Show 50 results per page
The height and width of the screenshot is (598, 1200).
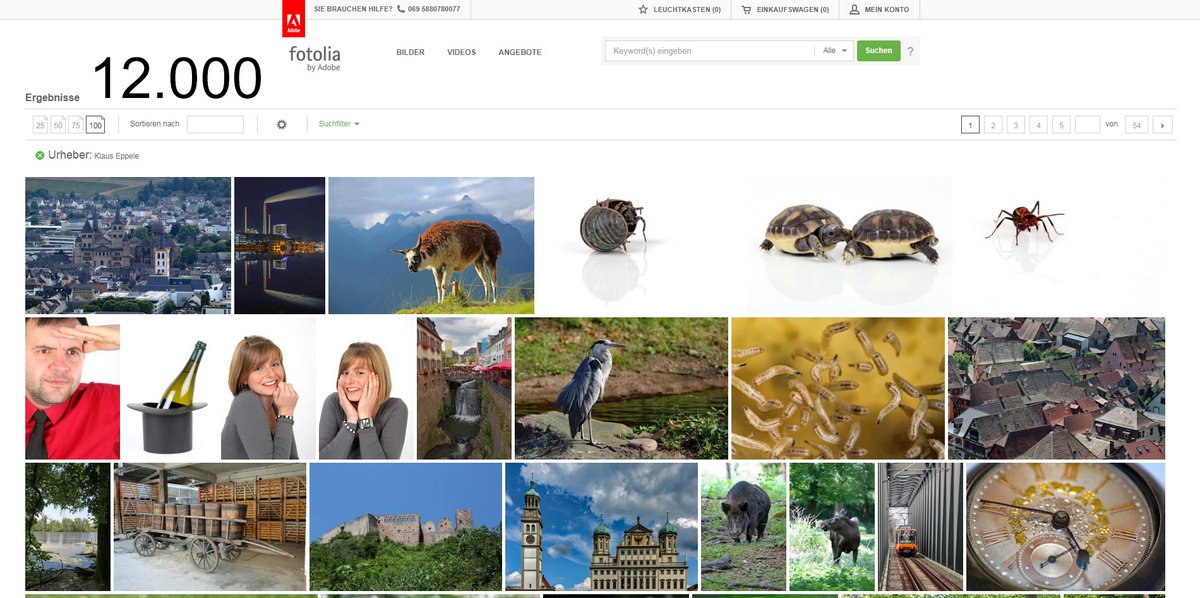click(58, 125)
